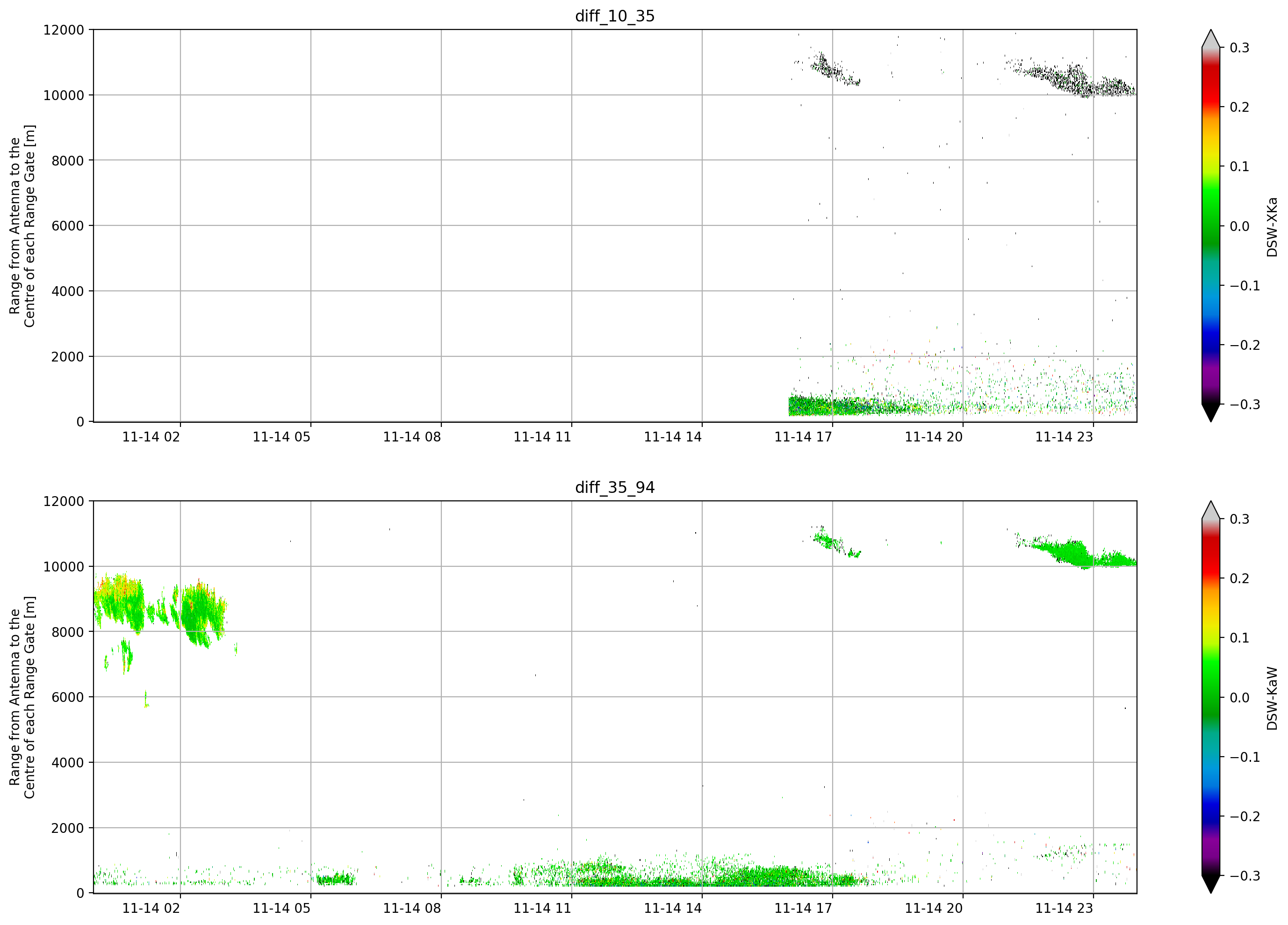1288x925 pixels.
Task: Click the 8000 y-tick of diff_35_94 plot
Action: click(x=68, y=632)
